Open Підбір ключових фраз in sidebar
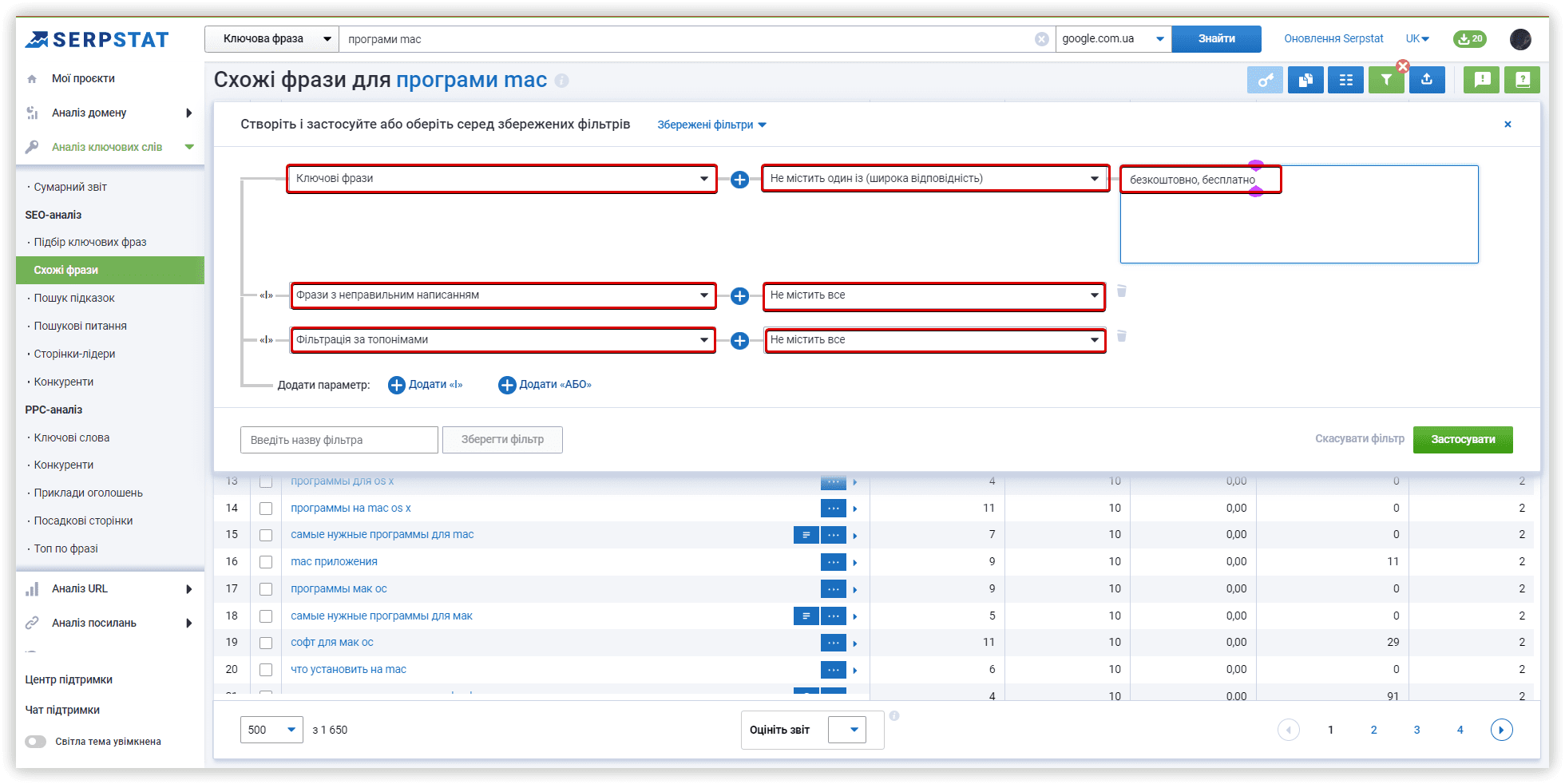The width and height of the screenshot is (1565, 784). tap(90, 242)
